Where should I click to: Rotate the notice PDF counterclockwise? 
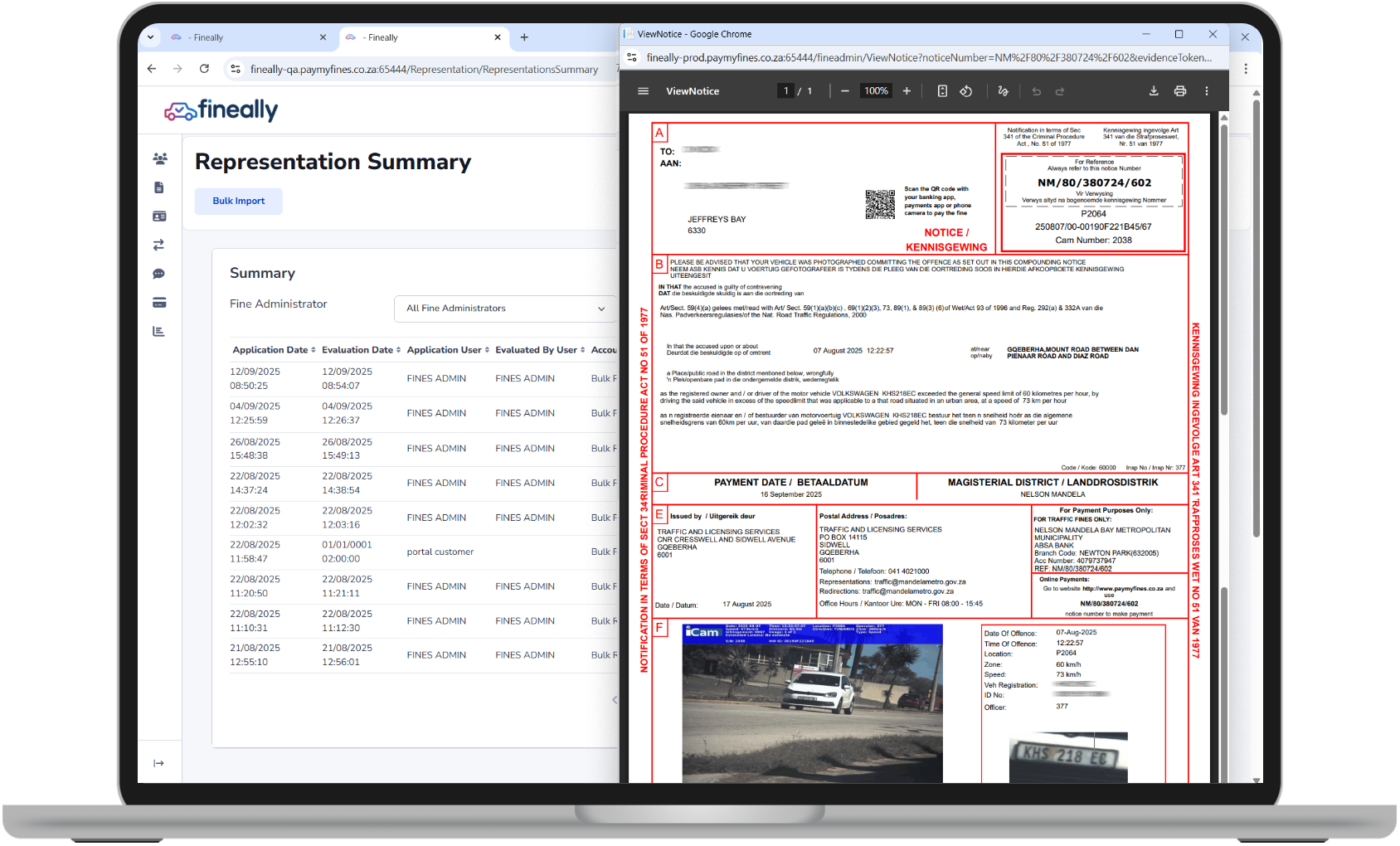tap(966, 90)
